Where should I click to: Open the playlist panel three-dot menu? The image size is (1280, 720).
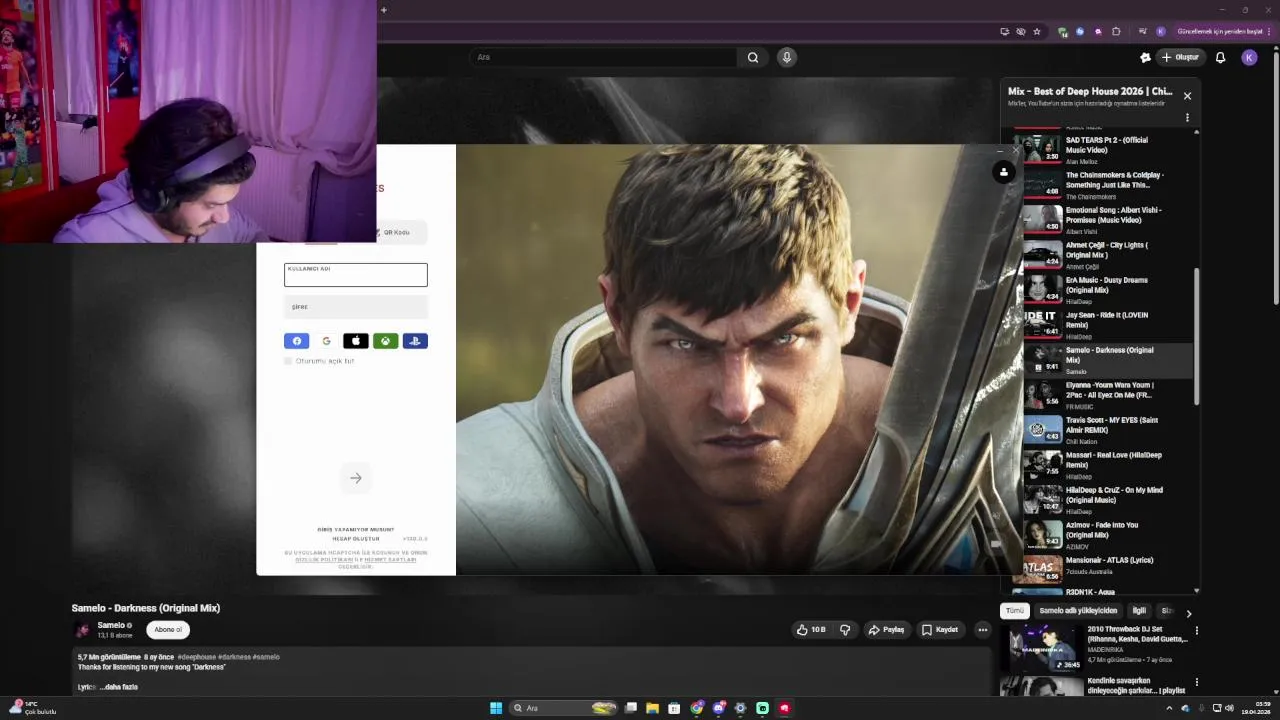(1187, 118)
